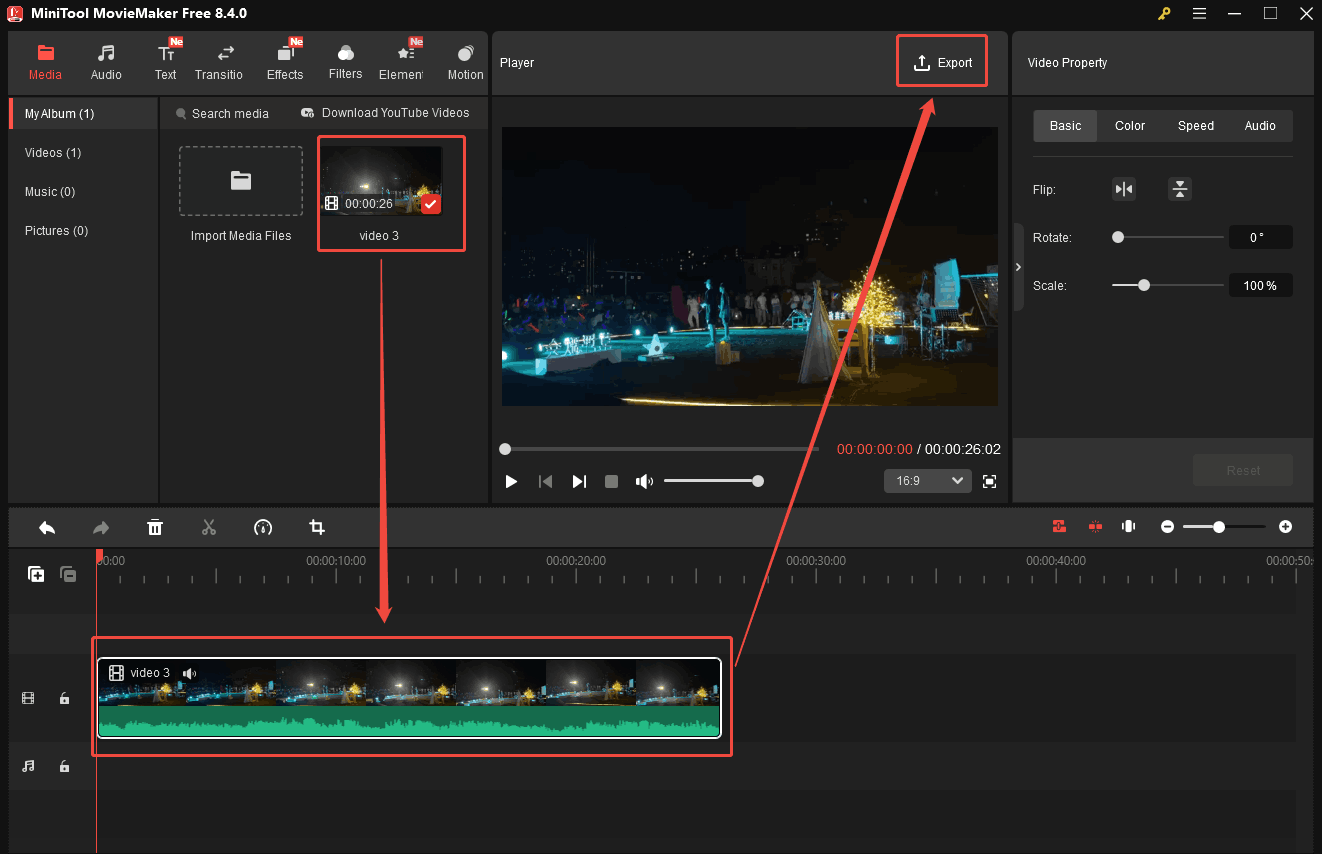
Task: Select the Undo icon in timeline toolbar
Action: 46,527
